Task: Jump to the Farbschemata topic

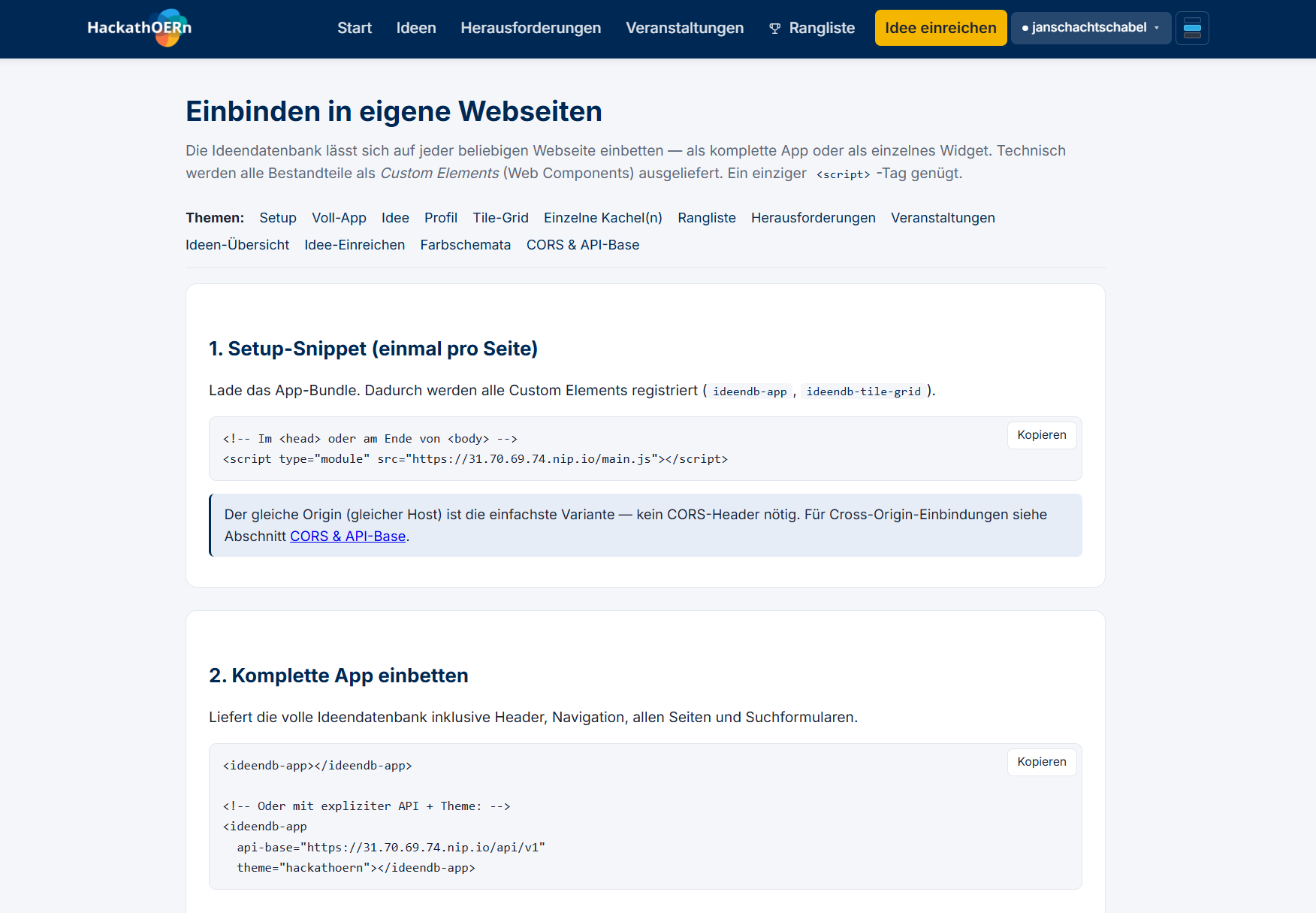Action: tap(466, 245)
